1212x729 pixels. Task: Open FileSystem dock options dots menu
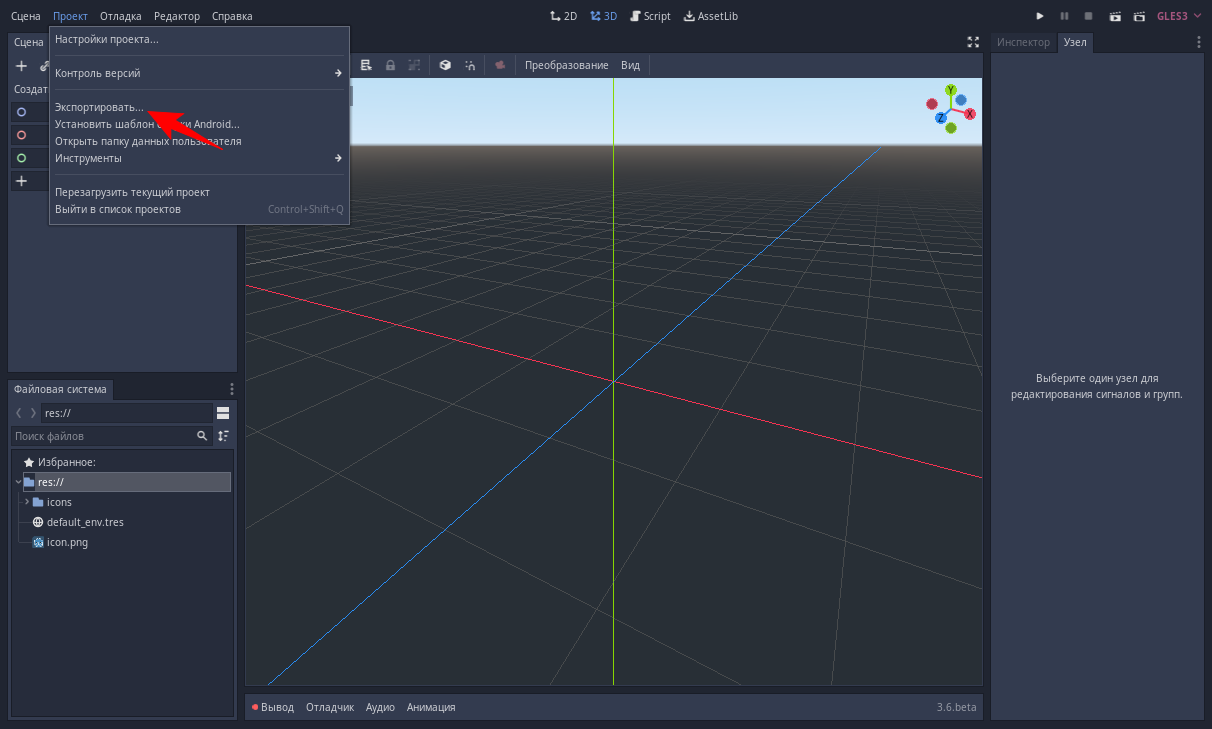(x=232, y=389)
